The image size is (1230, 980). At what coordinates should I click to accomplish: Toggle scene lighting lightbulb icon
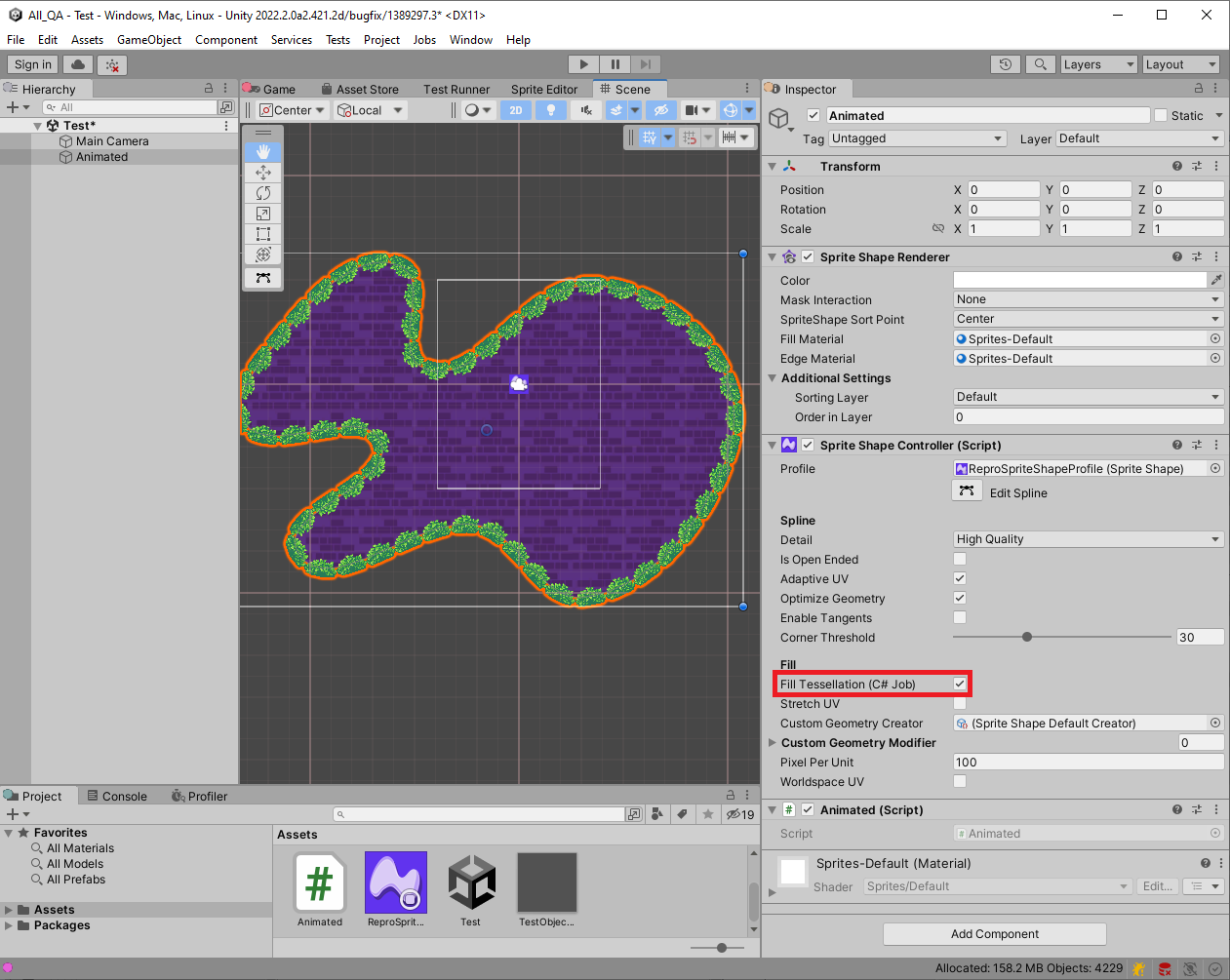tap(551, 110)
